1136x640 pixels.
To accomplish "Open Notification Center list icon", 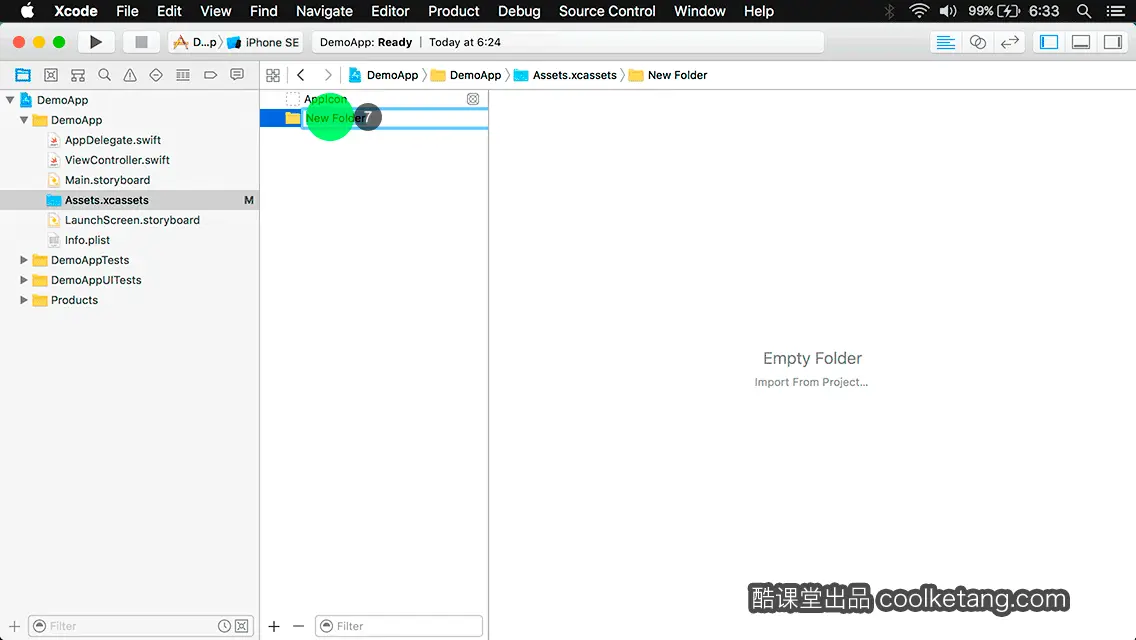I will point(1116,11).
